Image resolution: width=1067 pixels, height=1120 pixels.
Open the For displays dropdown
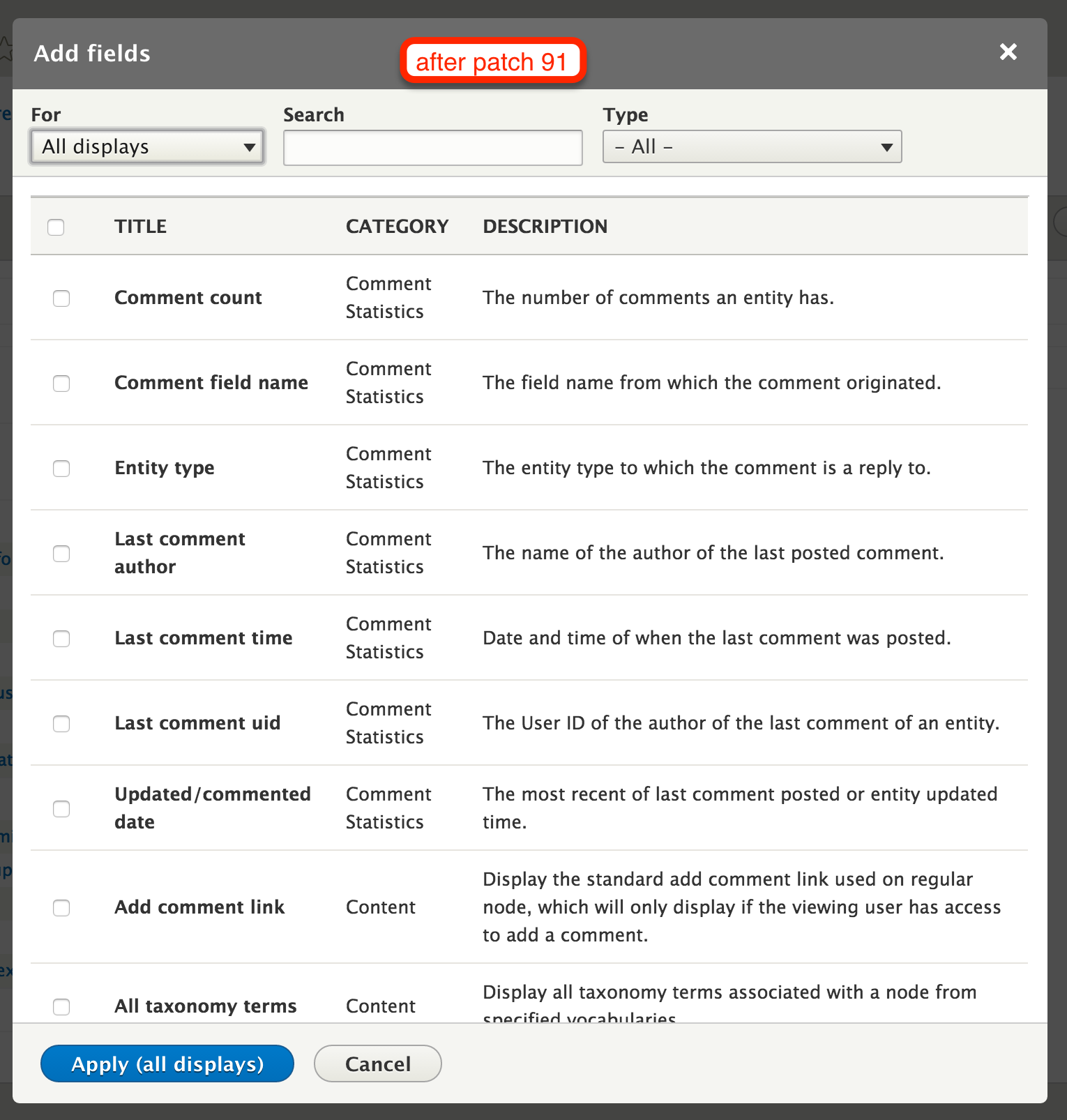[x=147, y=146]
